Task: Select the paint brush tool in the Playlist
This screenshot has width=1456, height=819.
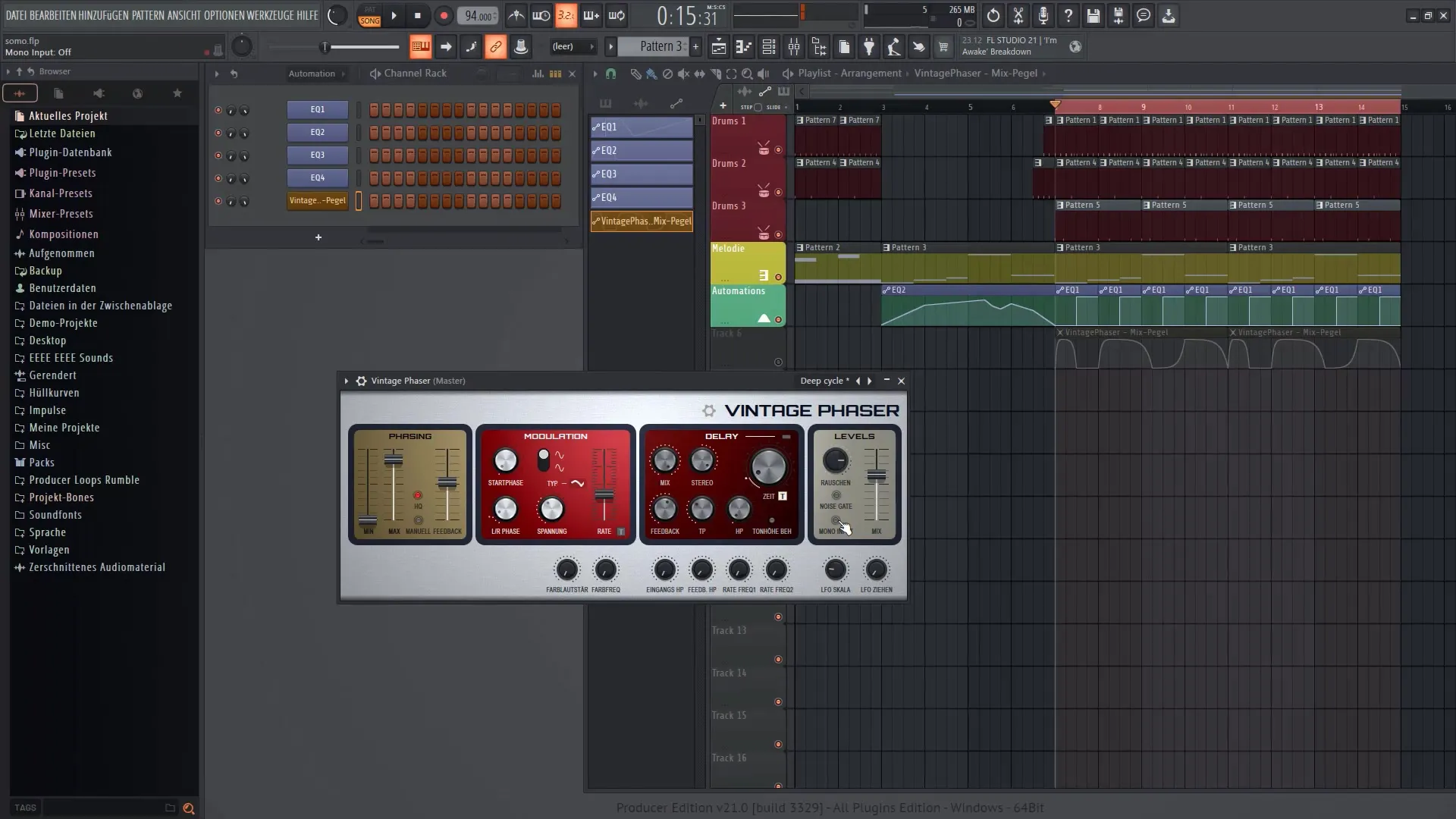Action: tap(651, 74)
